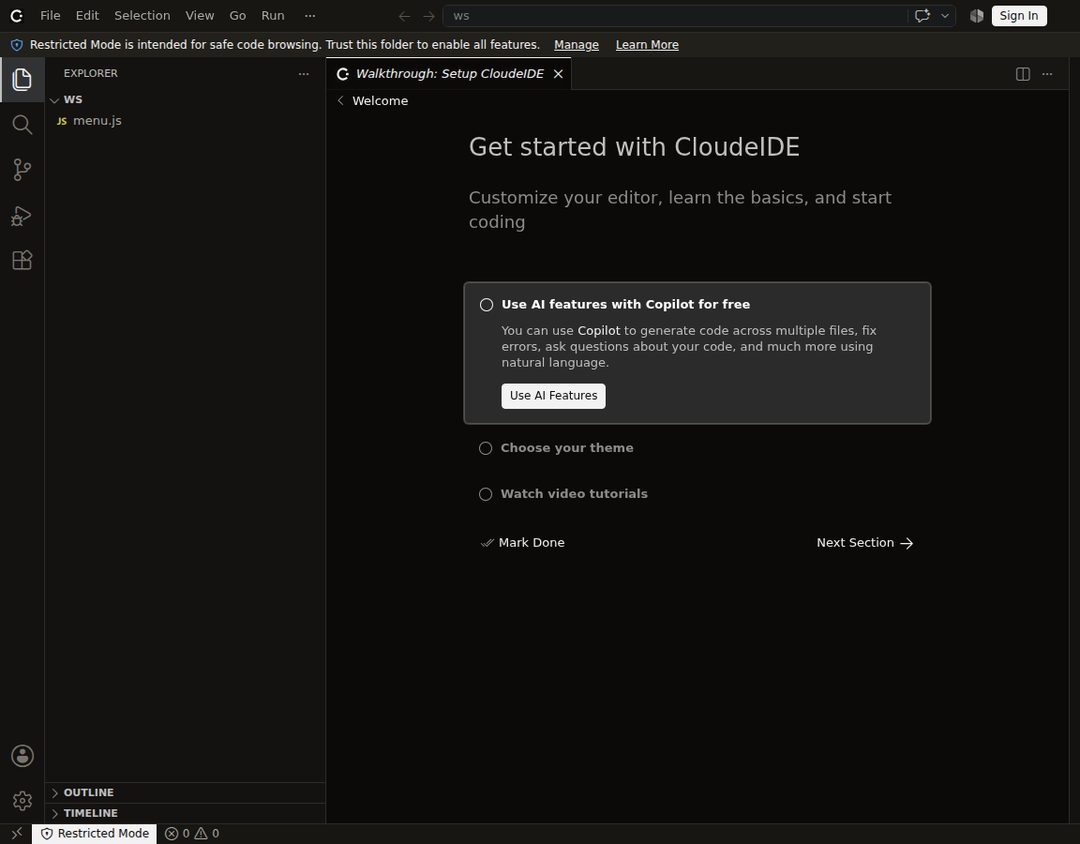Open the Extensions view
Screen dimensions: 1080x844
22,260
